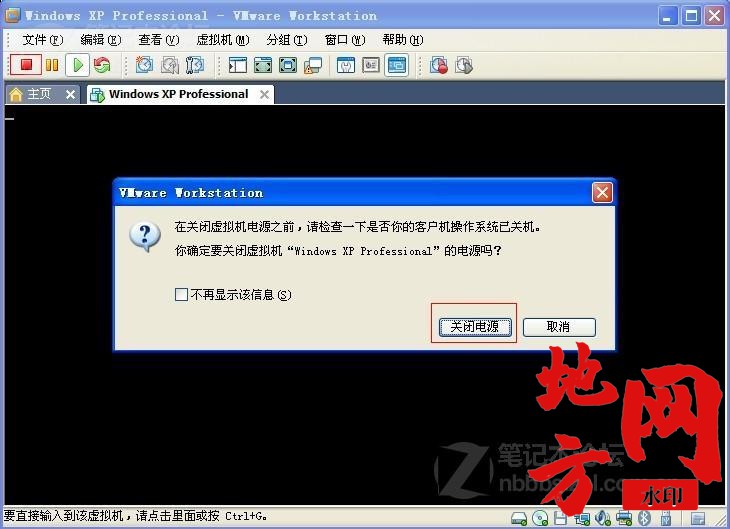
Task: Click the hard disk status bar icon
Action: pyautogui.click(x=519, y=518)
